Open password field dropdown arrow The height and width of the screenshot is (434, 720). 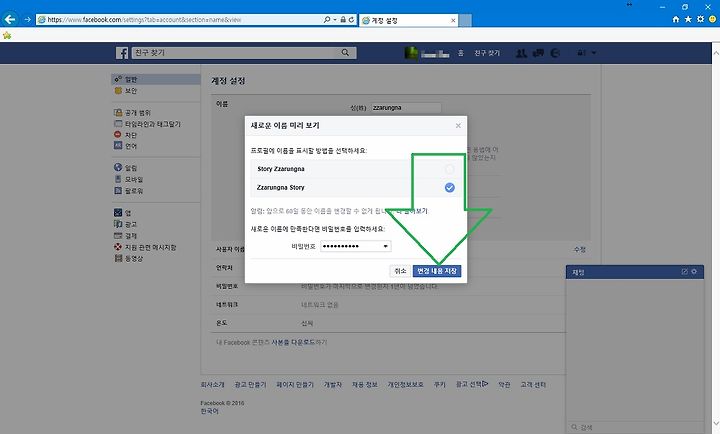(385, 247)
